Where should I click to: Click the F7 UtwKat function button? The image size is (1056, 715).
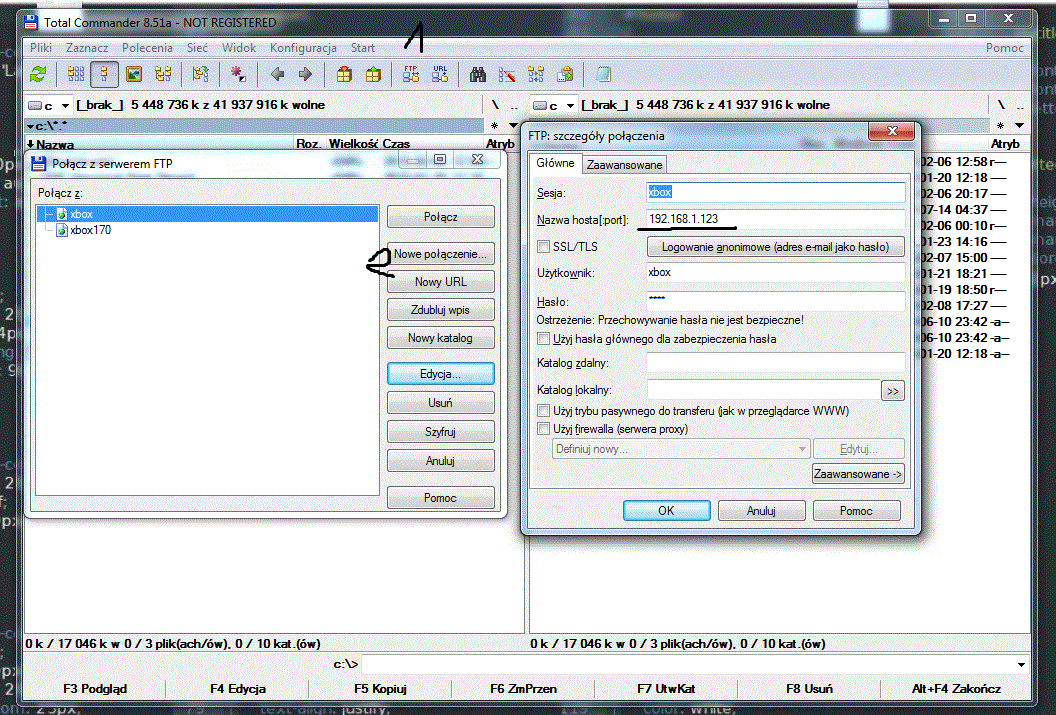pos(666,689)
